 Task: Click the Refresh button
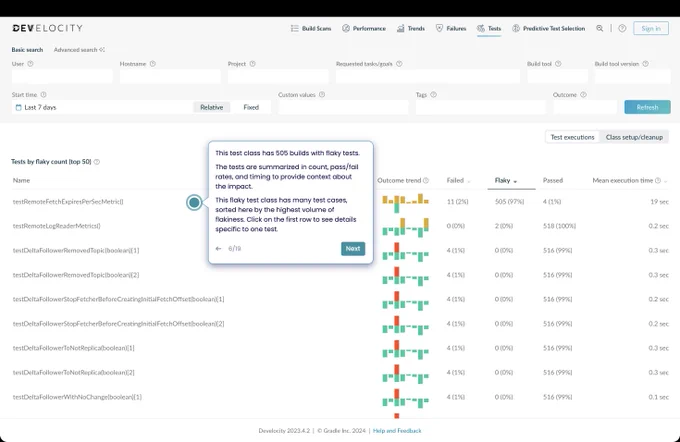tap(647, 107)
